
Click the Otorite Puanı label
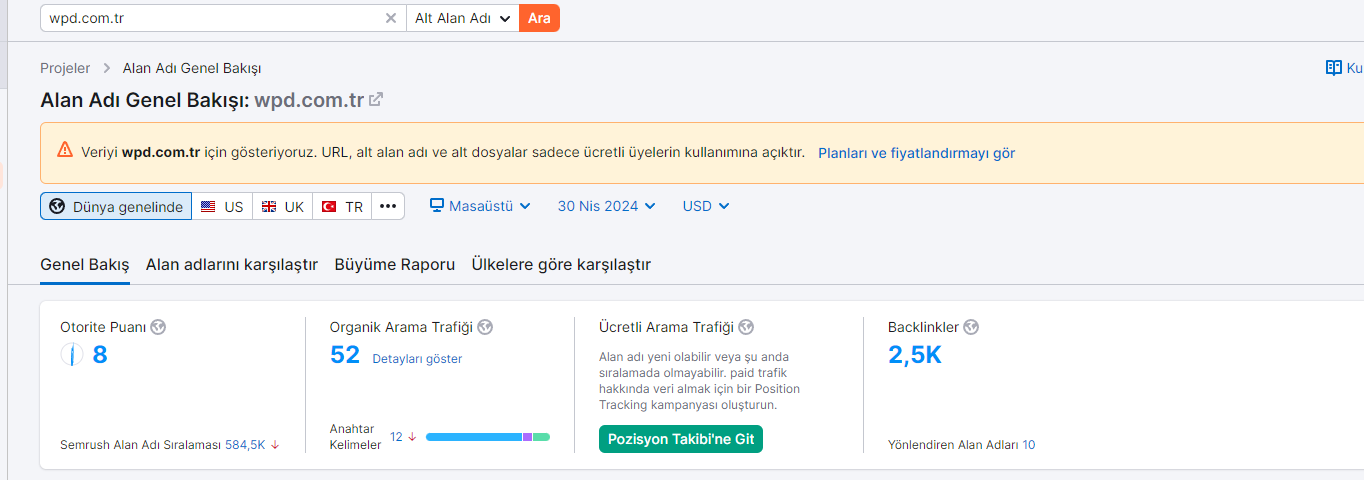[103, 327]
